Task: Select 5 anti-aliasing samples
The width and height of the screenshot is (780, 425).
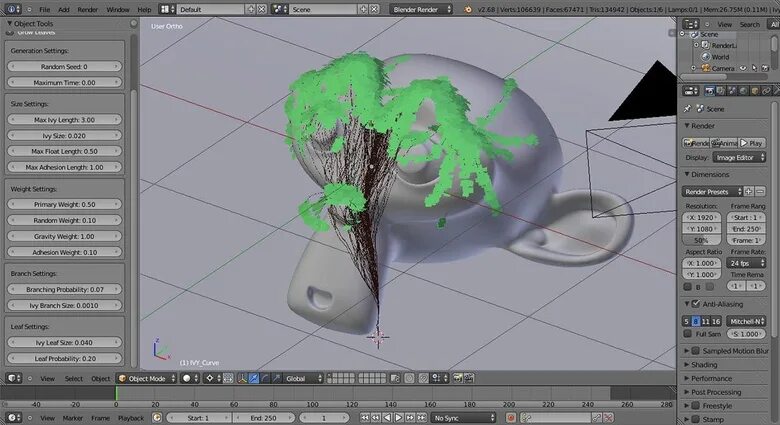Action: (686, 321)
